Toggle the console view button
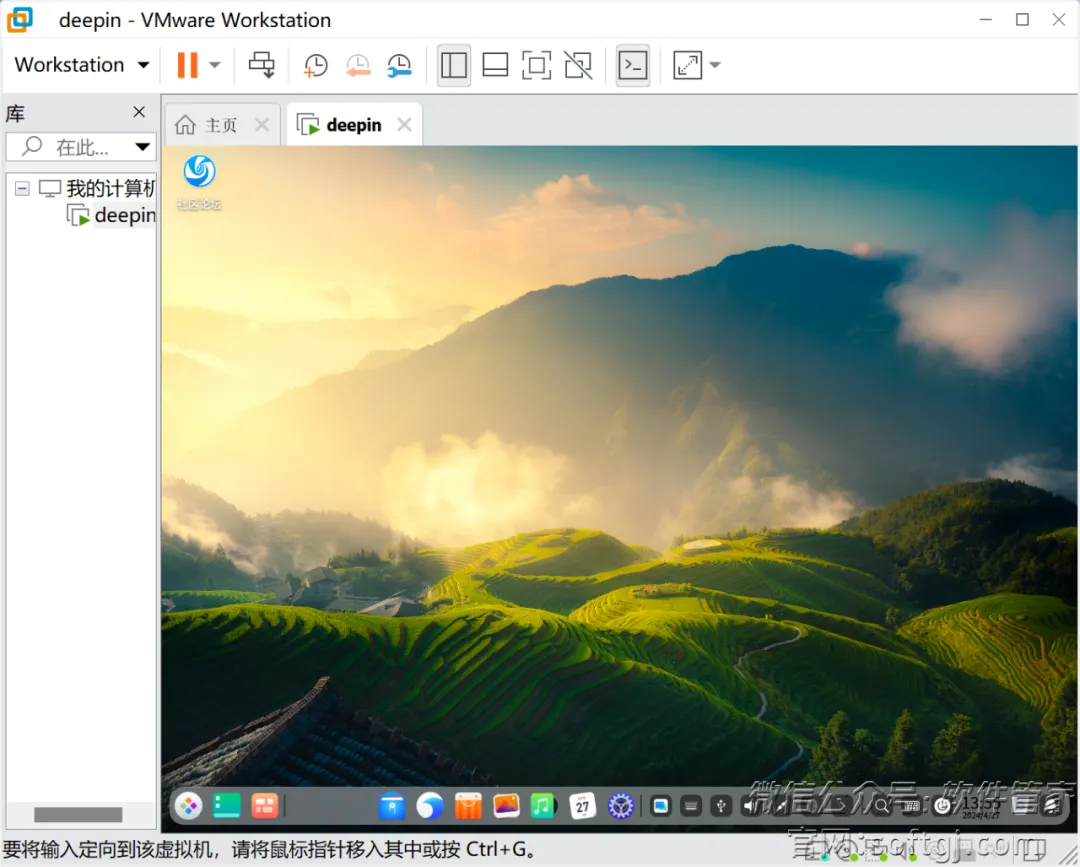The image size is (1080, 867). click(633, 65)
